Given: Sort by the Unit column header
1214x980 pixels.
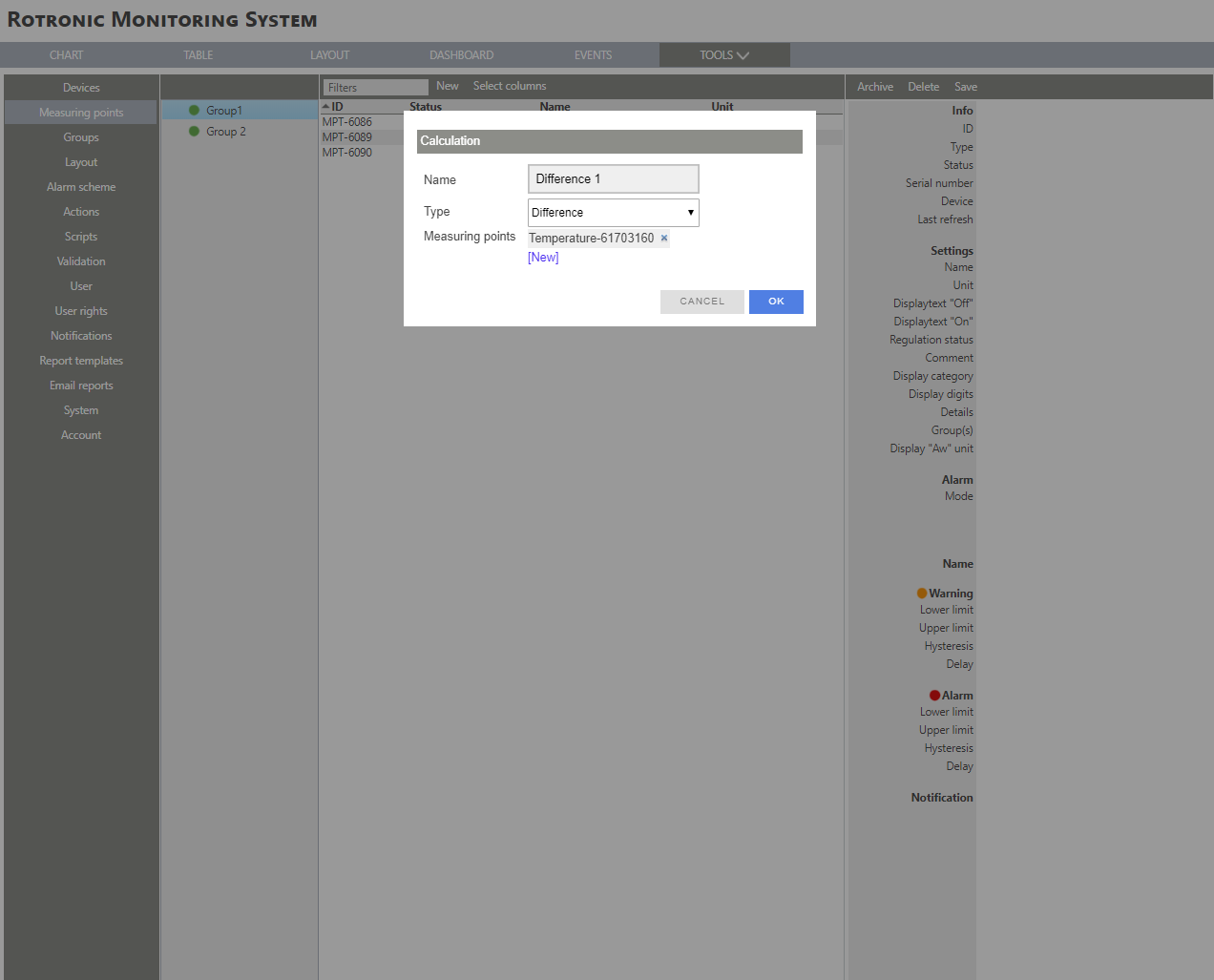Looking at the screenshot, I should tap(722, 107).
